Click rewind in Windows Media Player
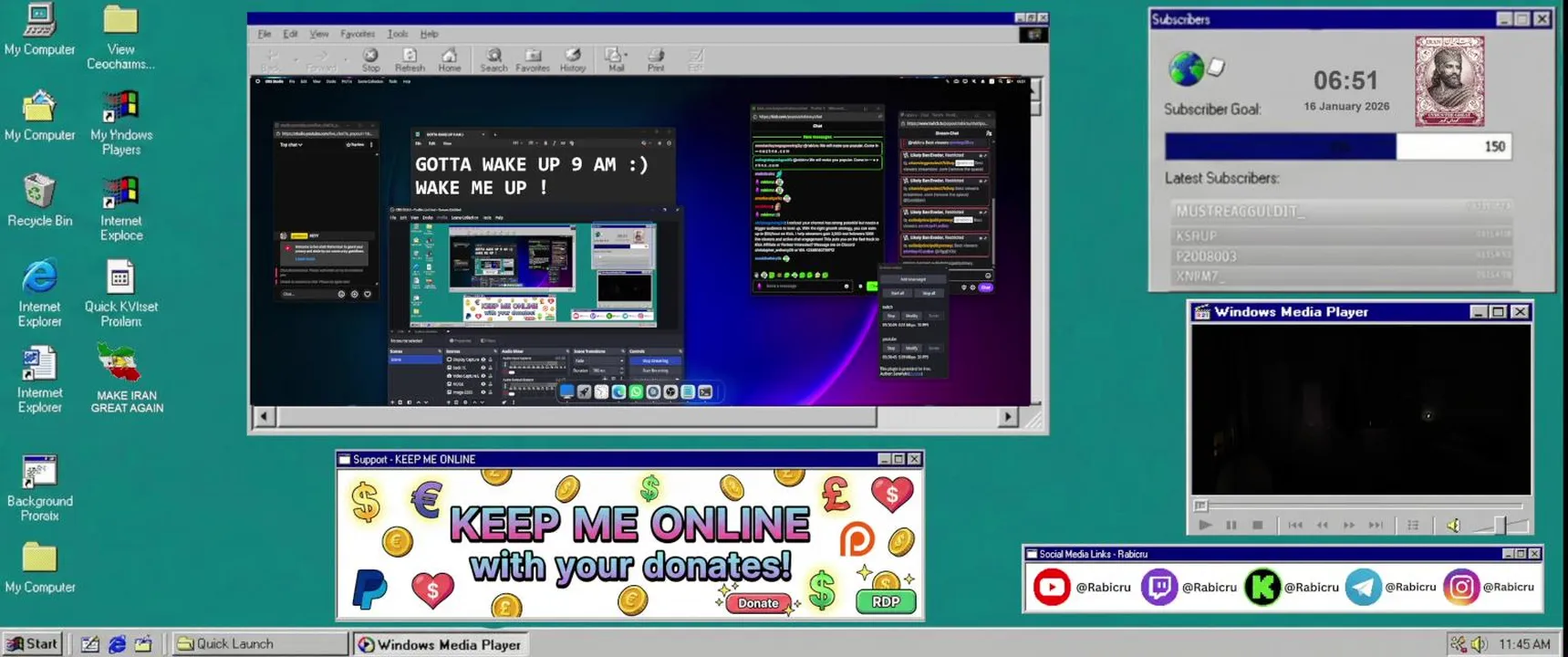 1322,526
